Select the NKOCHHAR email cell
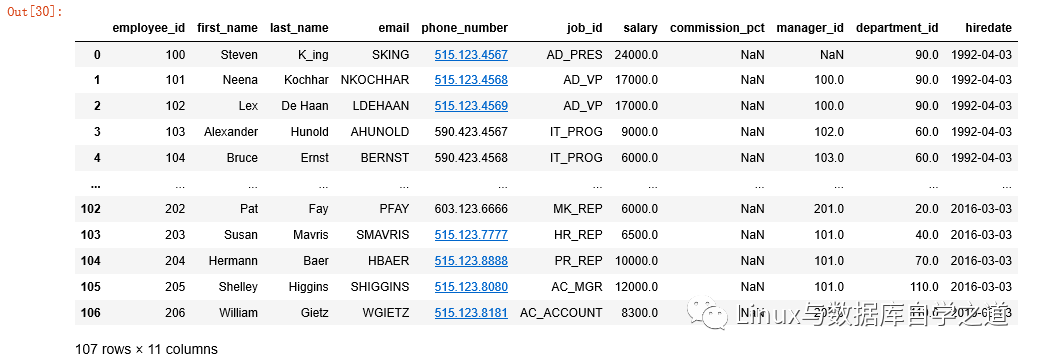1042x360 pixels. (375, 80)
